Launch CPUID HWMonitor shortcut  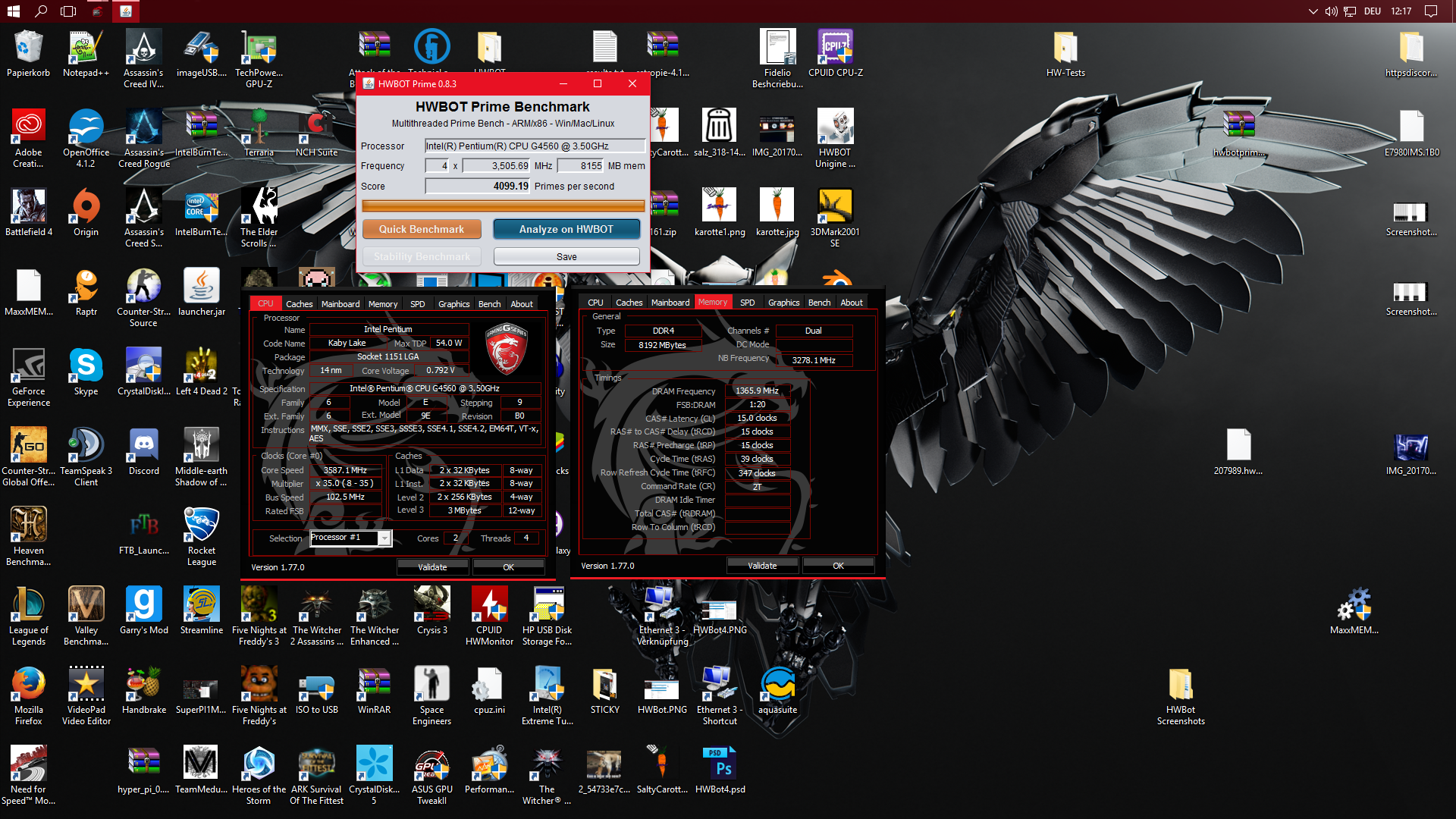pyautogui.click(x=489, y=617)
